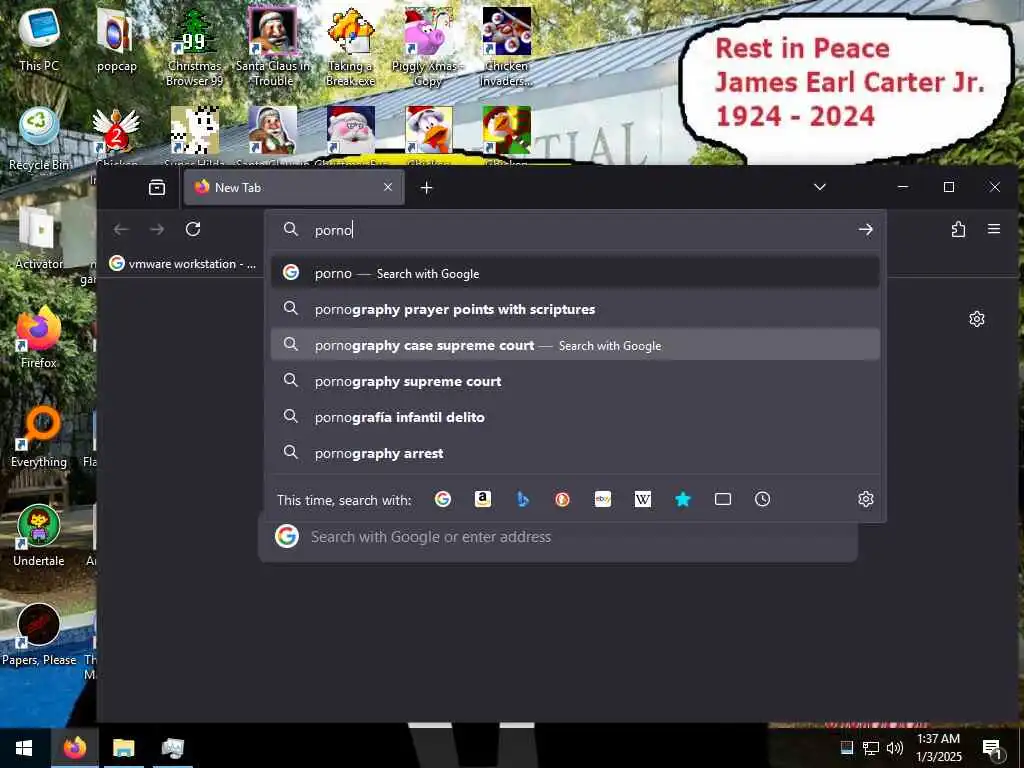Click the 'Search with Google or enter address' box
The width and height of the screenshot is (1024, 768).
[558, 537]
